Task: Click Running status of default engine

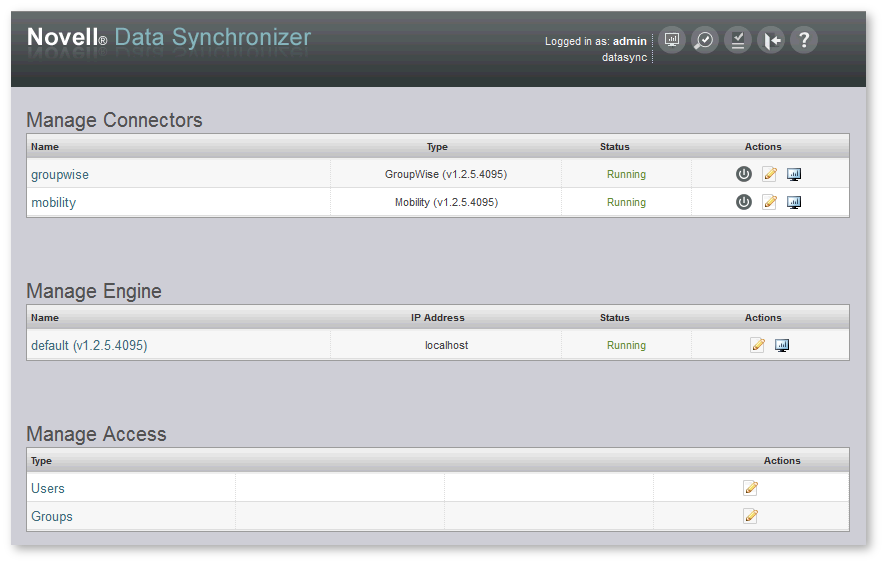Action: 626,345
